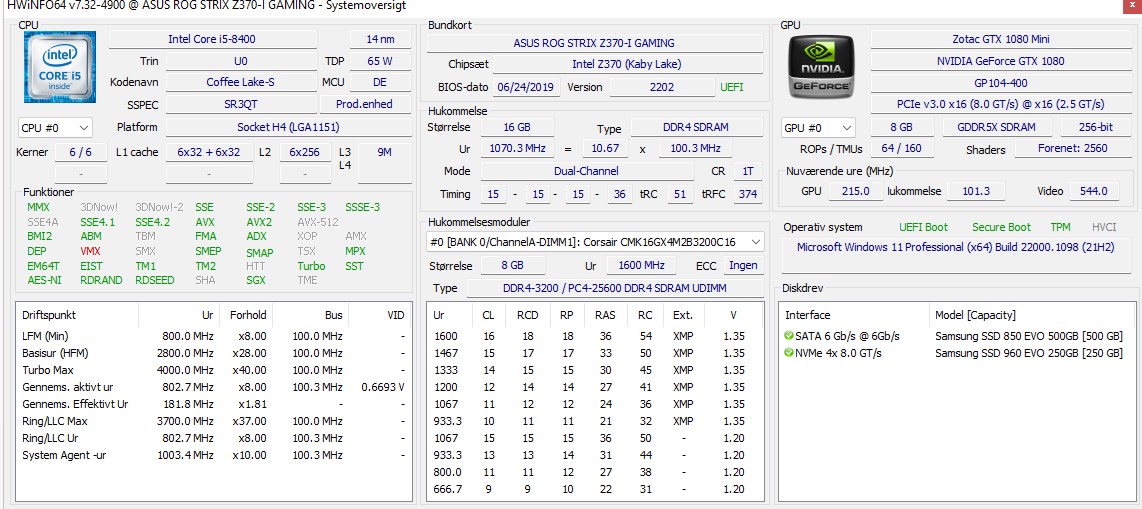Click the DDR4 SDRAM type field

click(696, 127)
